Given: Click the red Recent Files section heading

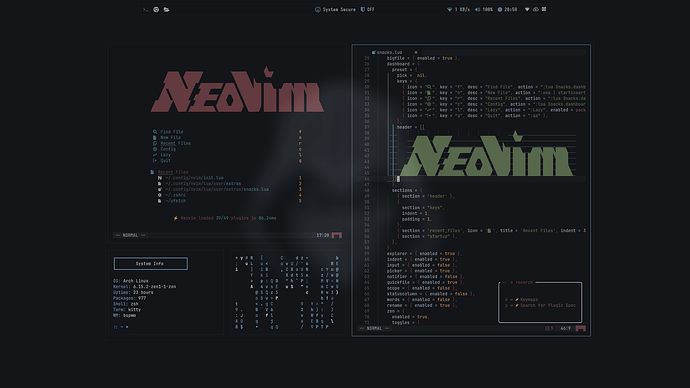Looking at the screenshot, I should pyautogui.click(x=173, y=172).
